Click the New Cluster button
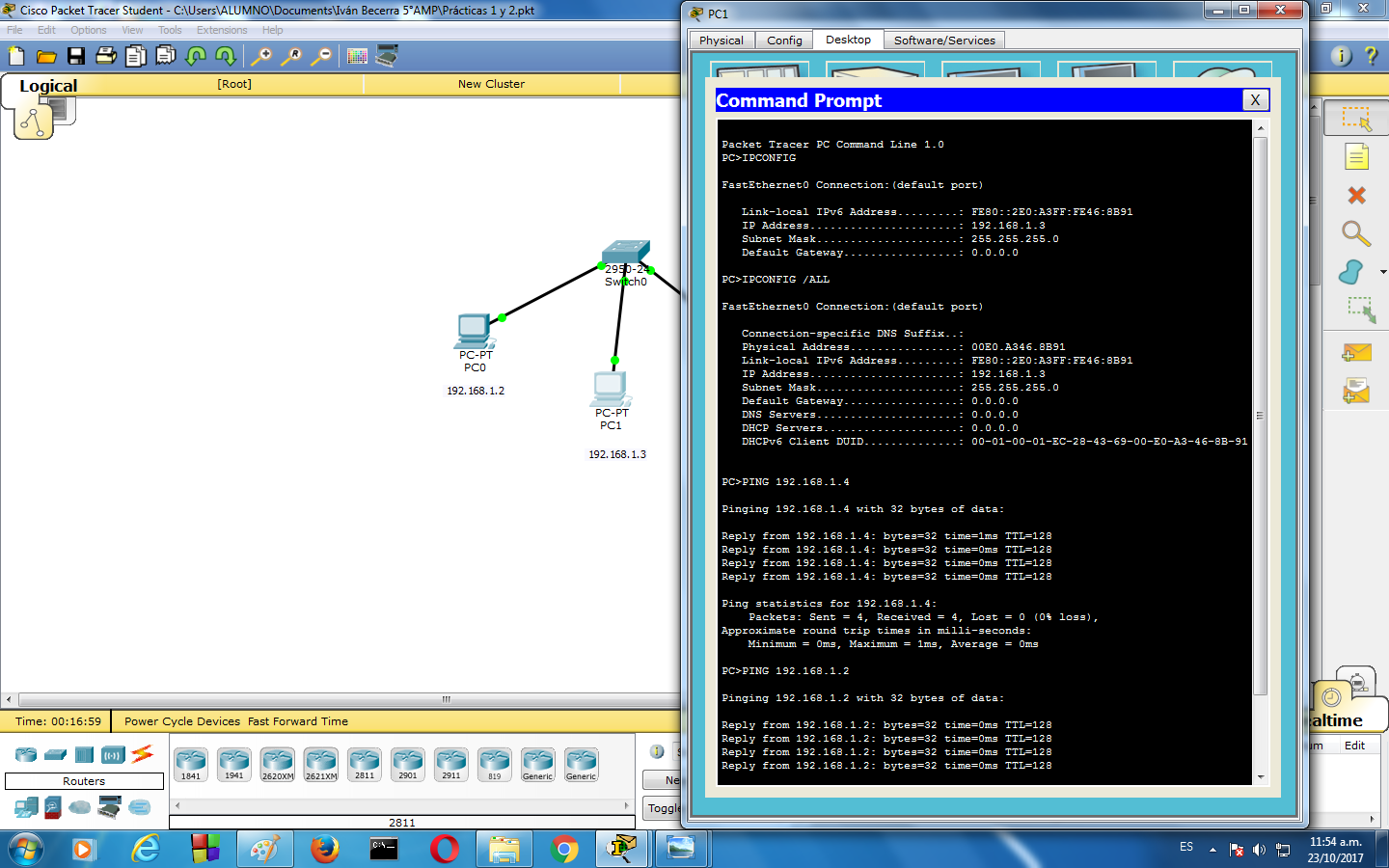Screen dimensions: 1389x868 [x=492, y=84]
